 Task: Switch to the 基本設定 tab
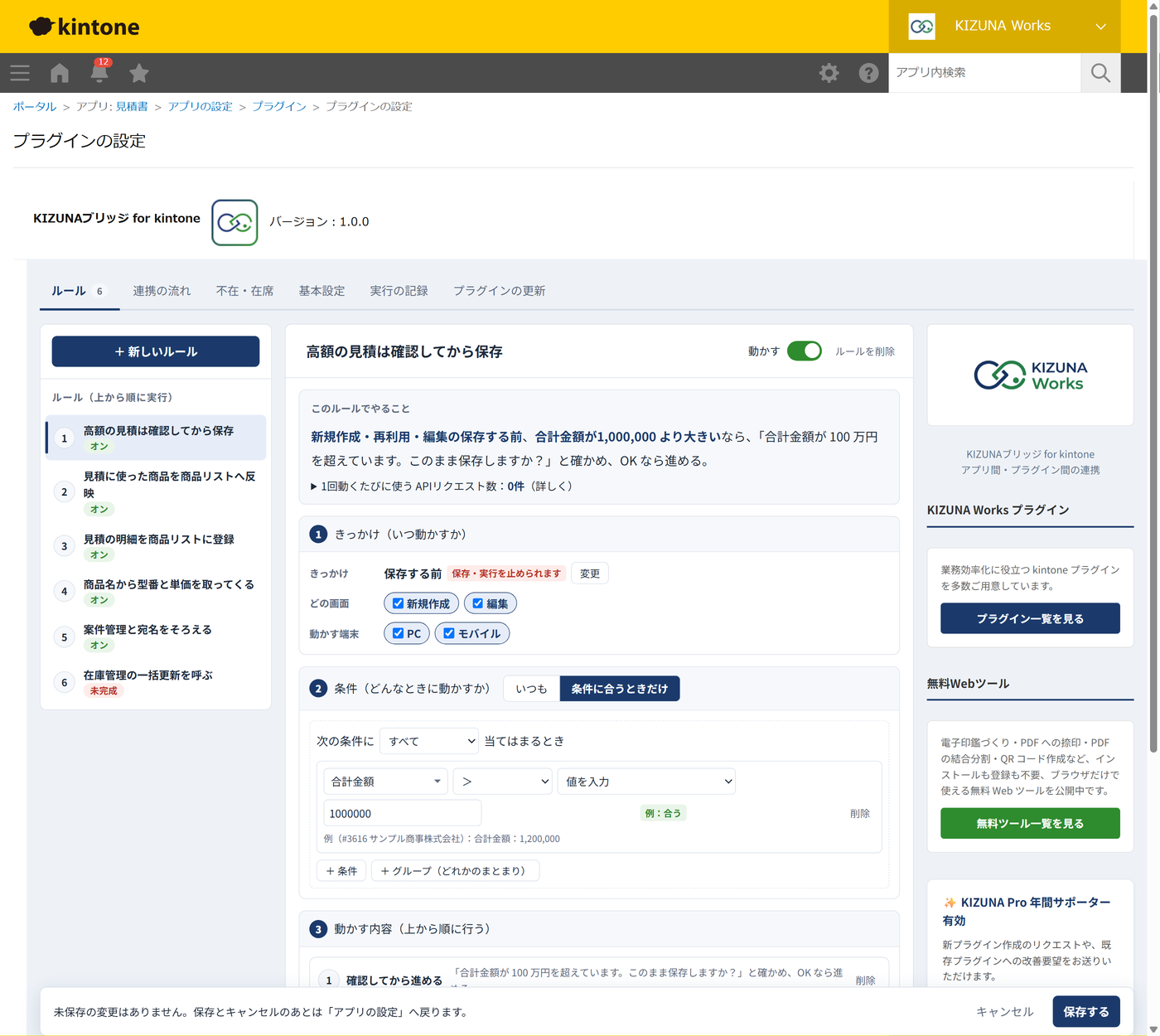321,291
